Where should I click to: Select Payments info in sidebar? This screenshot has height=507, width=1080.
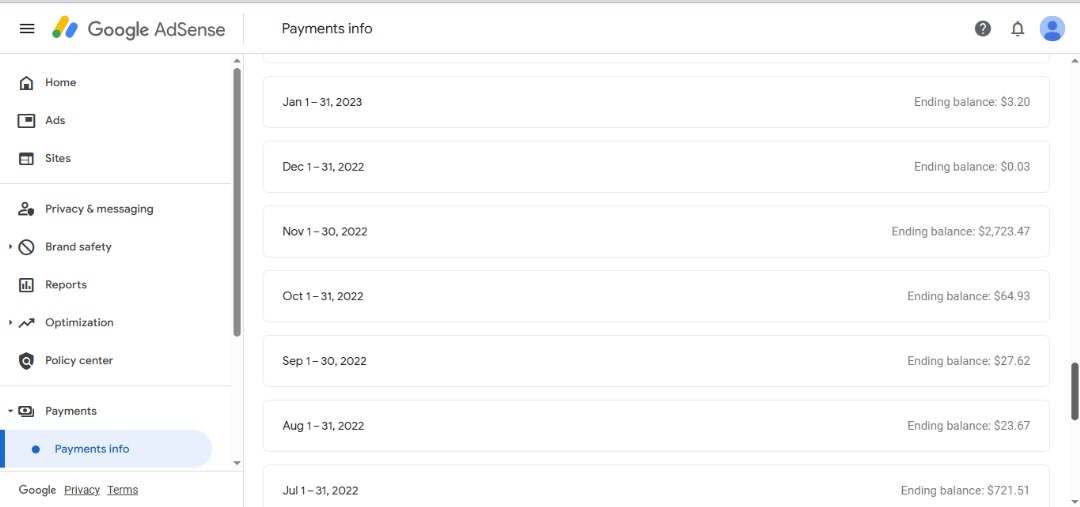point(92,449)
